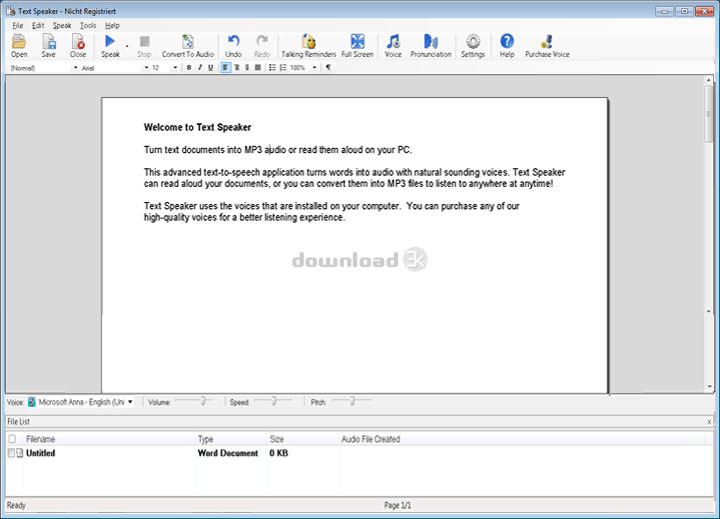The width and height of the screenshot is (720, 519).
Task: Click the 'Ready' status text
Action: pyautogui.click(x=16, y=505)
